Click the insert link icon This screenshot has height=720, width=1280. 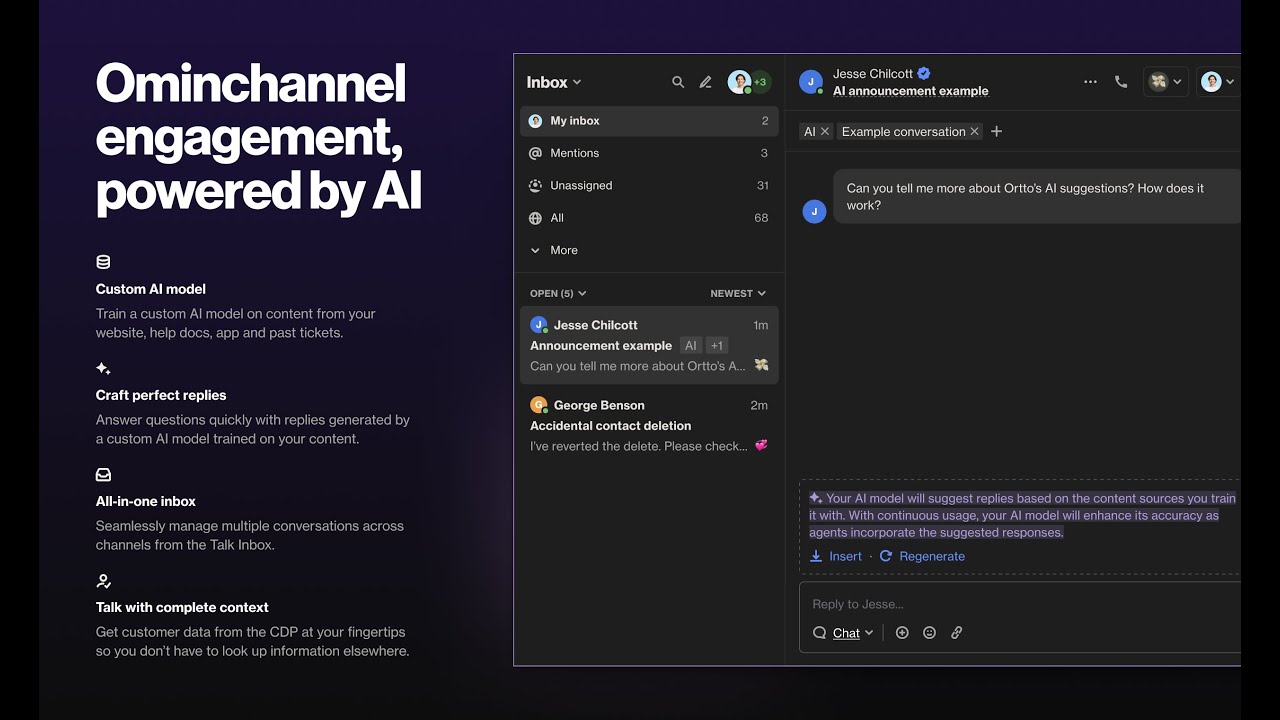(x=957, y=633)
